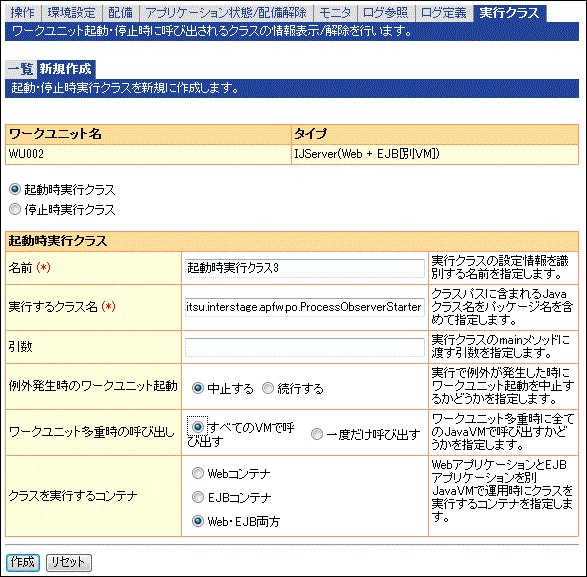This screenshot has width=587, height=577.
Task: Click the empty 引数 input field
Action: click(305, 347)
